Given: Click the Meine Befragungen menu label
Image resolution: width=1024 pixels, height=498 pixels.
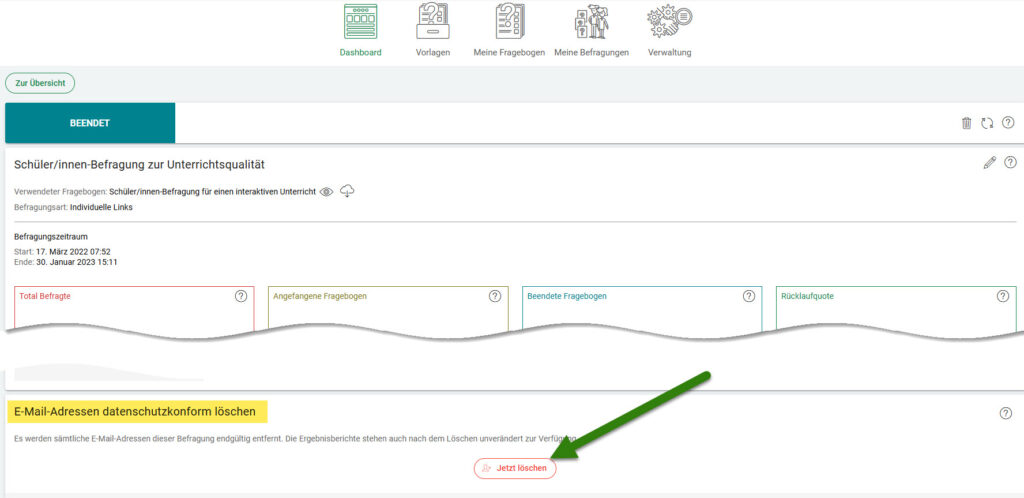Looking at the screenshot, I should (592, 53).
